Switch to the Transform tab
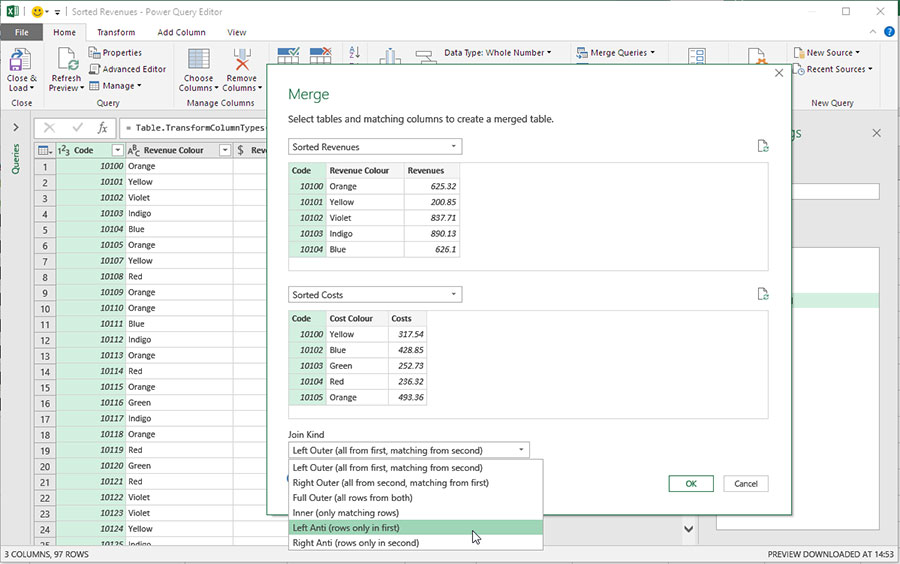Viewport: 900px width, 564px height. coord(116,32)
